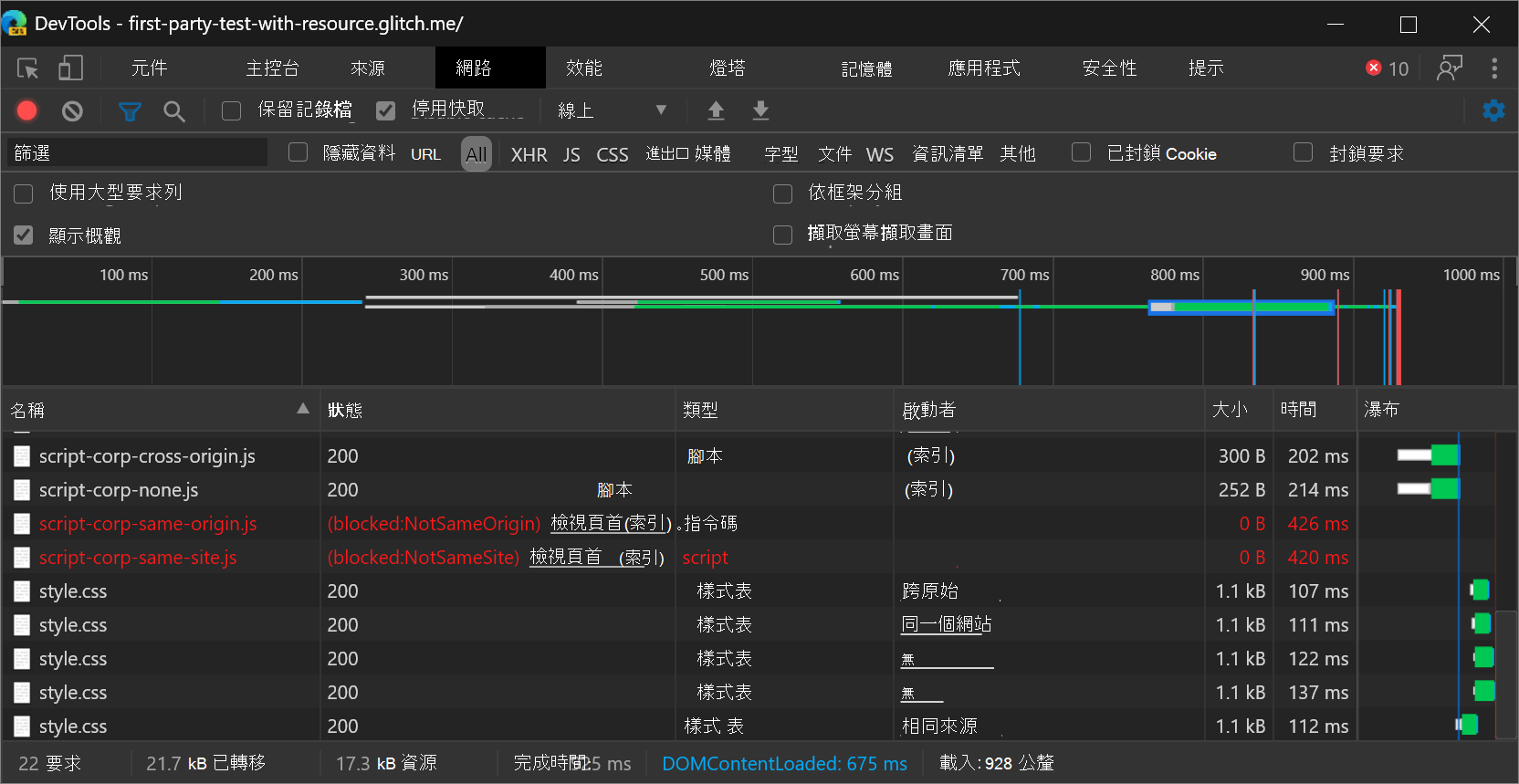1519x784 pixels.
Task: Clear the network log with the clear icon
Action: (x=72, y=111)
